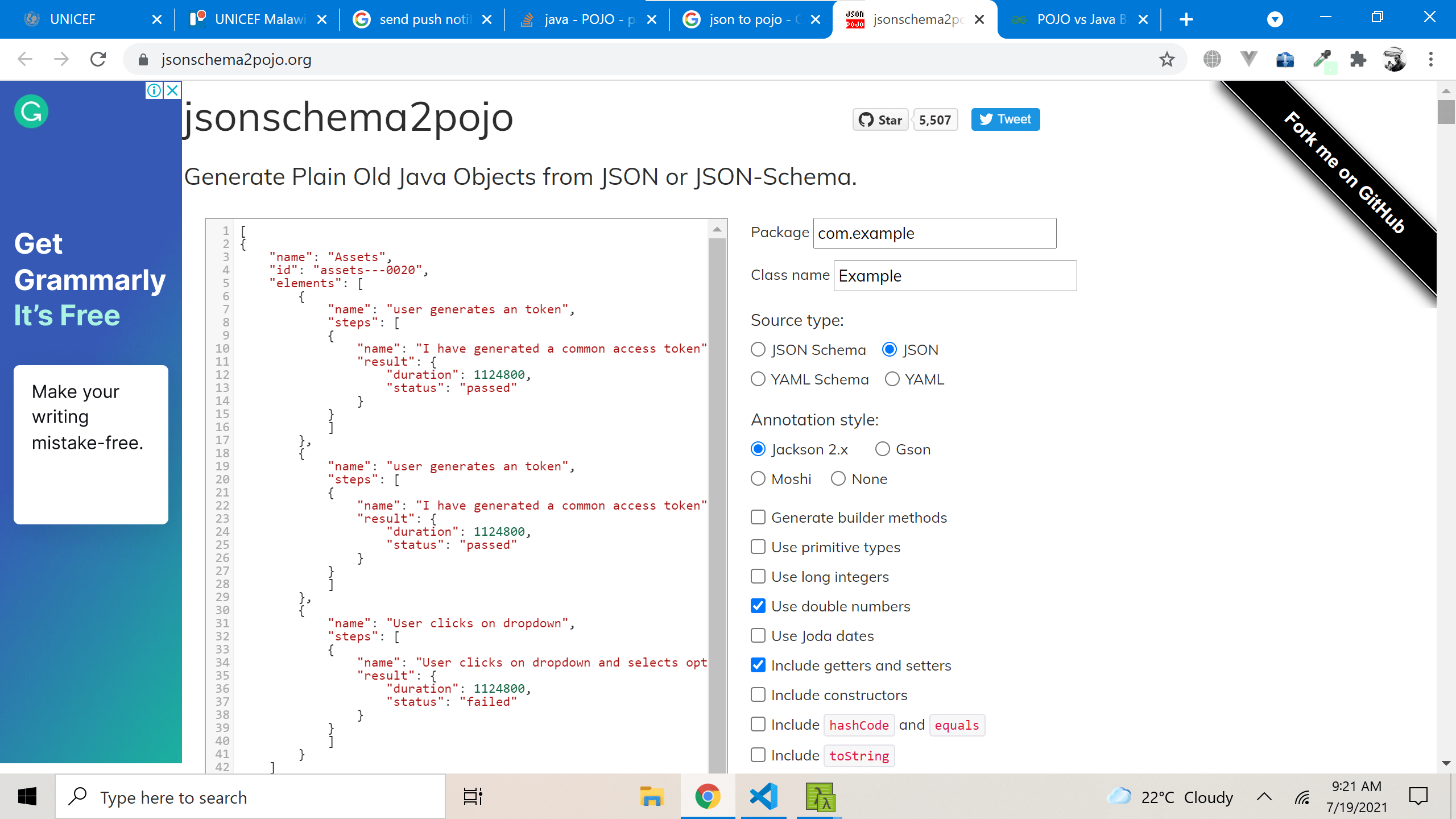Select YAML as the source type
The image size is (1456, 819).
click(x=892, y=379)
